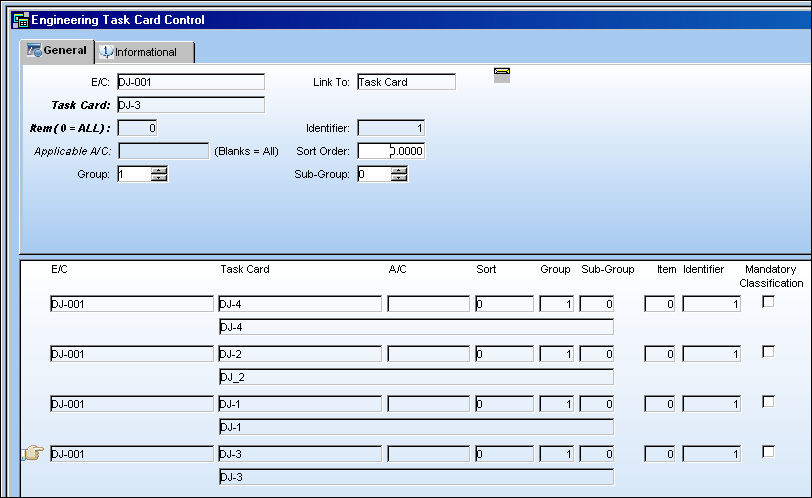
Task: Tick Mandatory Classification checkbox for DJ-4 row
Action: [x=768, y=301]
